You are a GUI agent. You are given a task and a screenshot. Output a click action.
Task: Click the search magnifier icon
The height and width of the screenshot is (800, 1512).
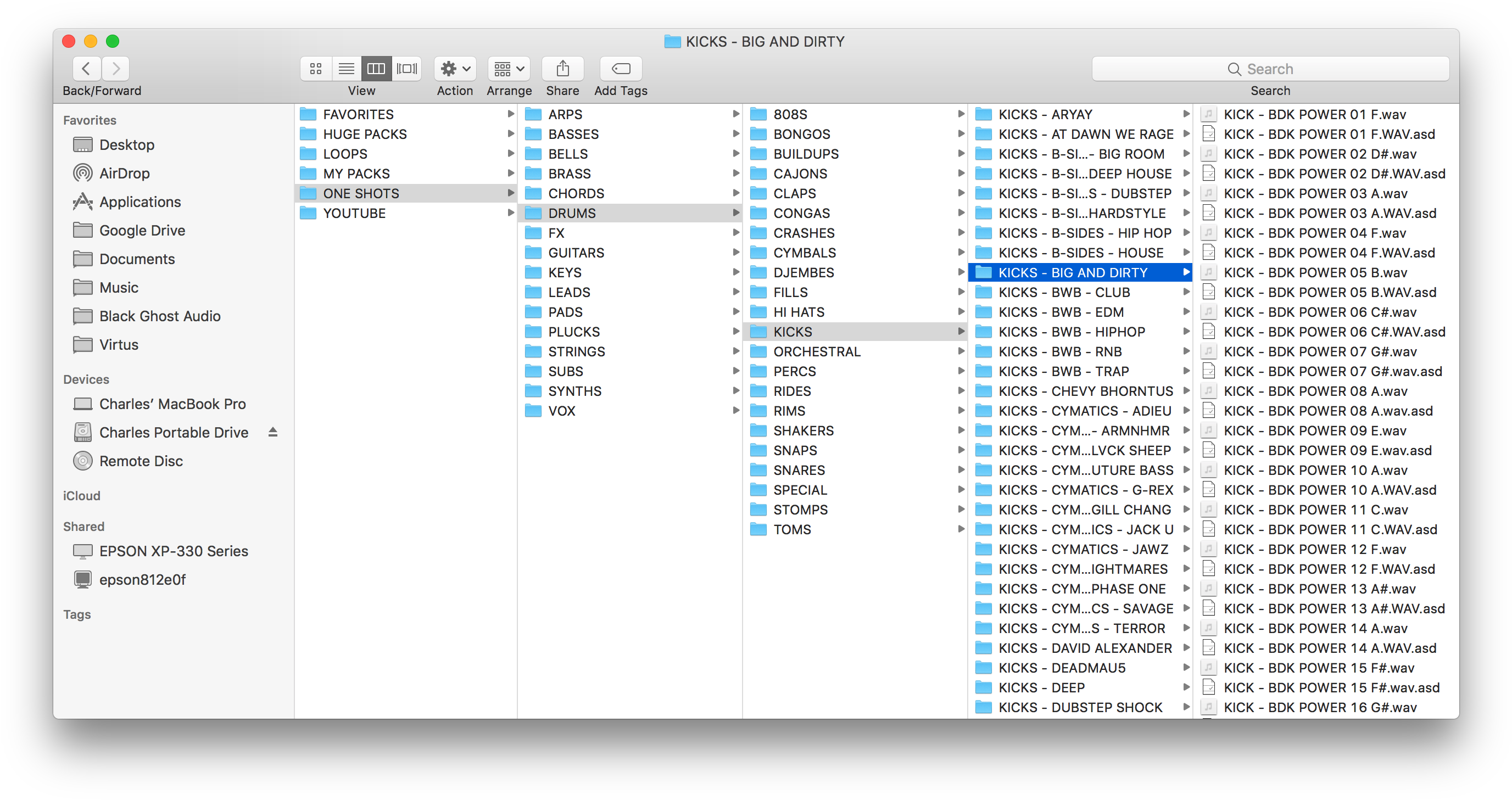1235,69
